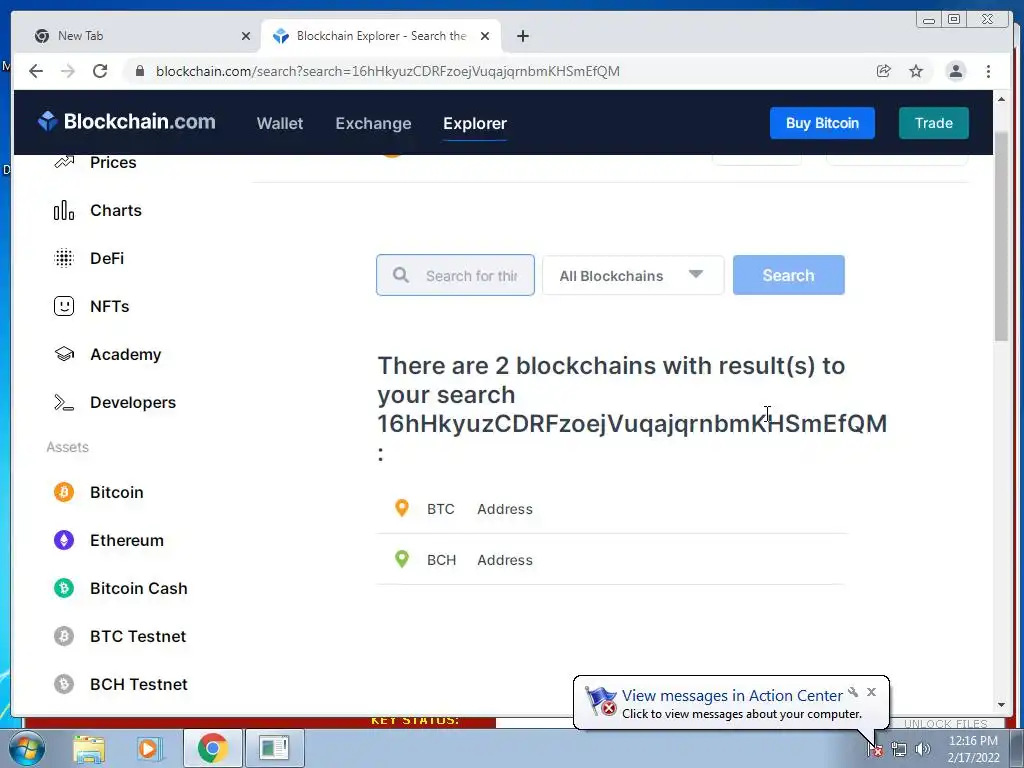Open the Exchange nav item
Image resolution: width=1024 pixels, height=768 pixels.
tap(374, 123)
